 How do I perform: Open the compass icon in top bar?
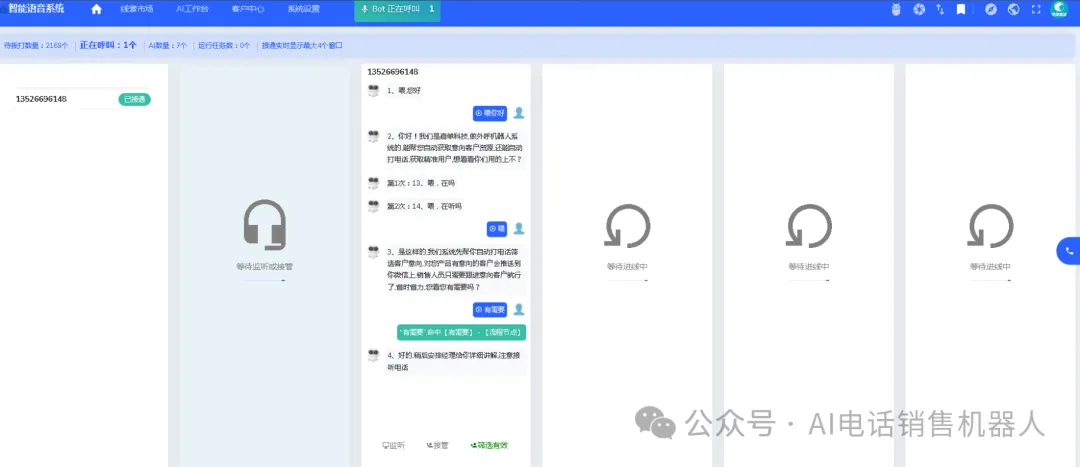tap(991, 10)
